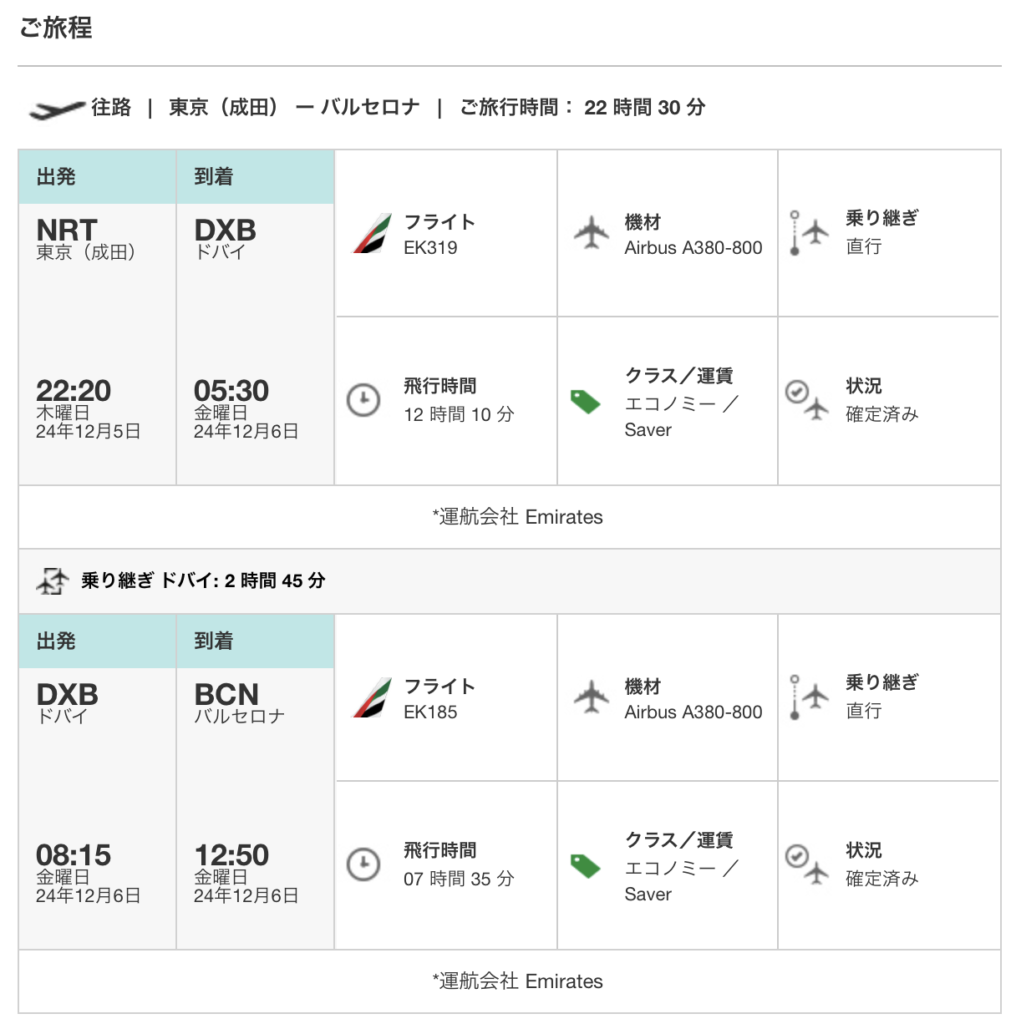Click the ご旅程 itinerary heading
The height and width of the screenshot is (1024, 1011).
(x=55, y=28)
